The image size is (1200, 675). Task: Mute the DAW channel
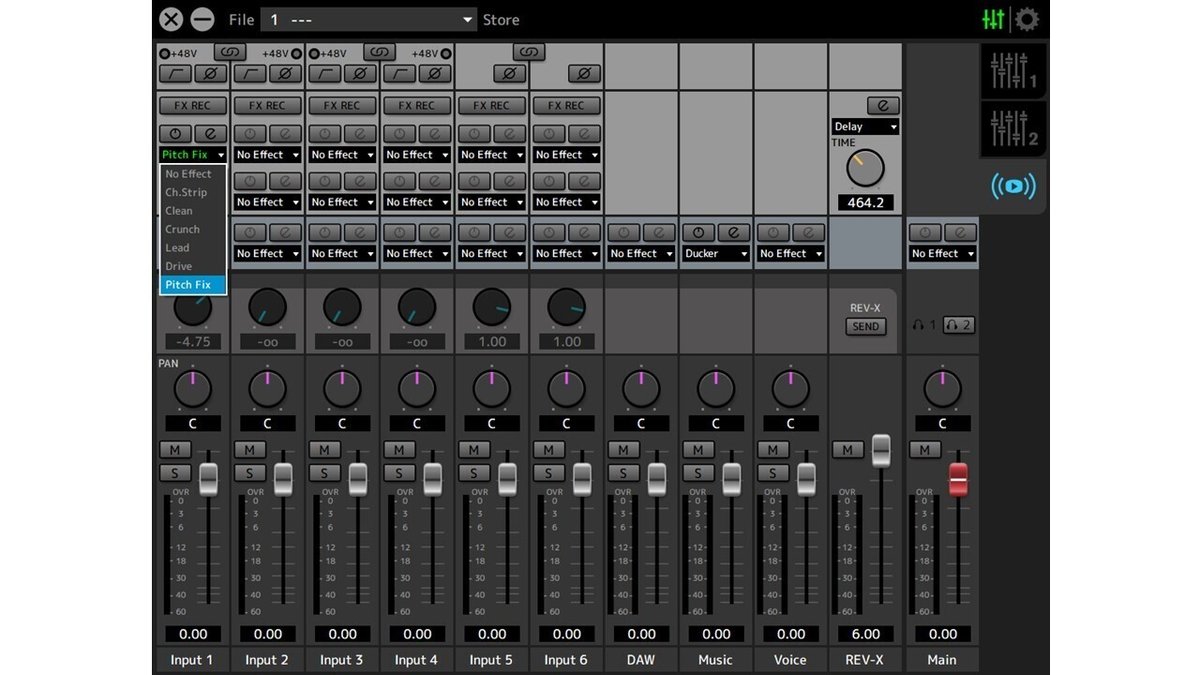click(x=623, y=450)
